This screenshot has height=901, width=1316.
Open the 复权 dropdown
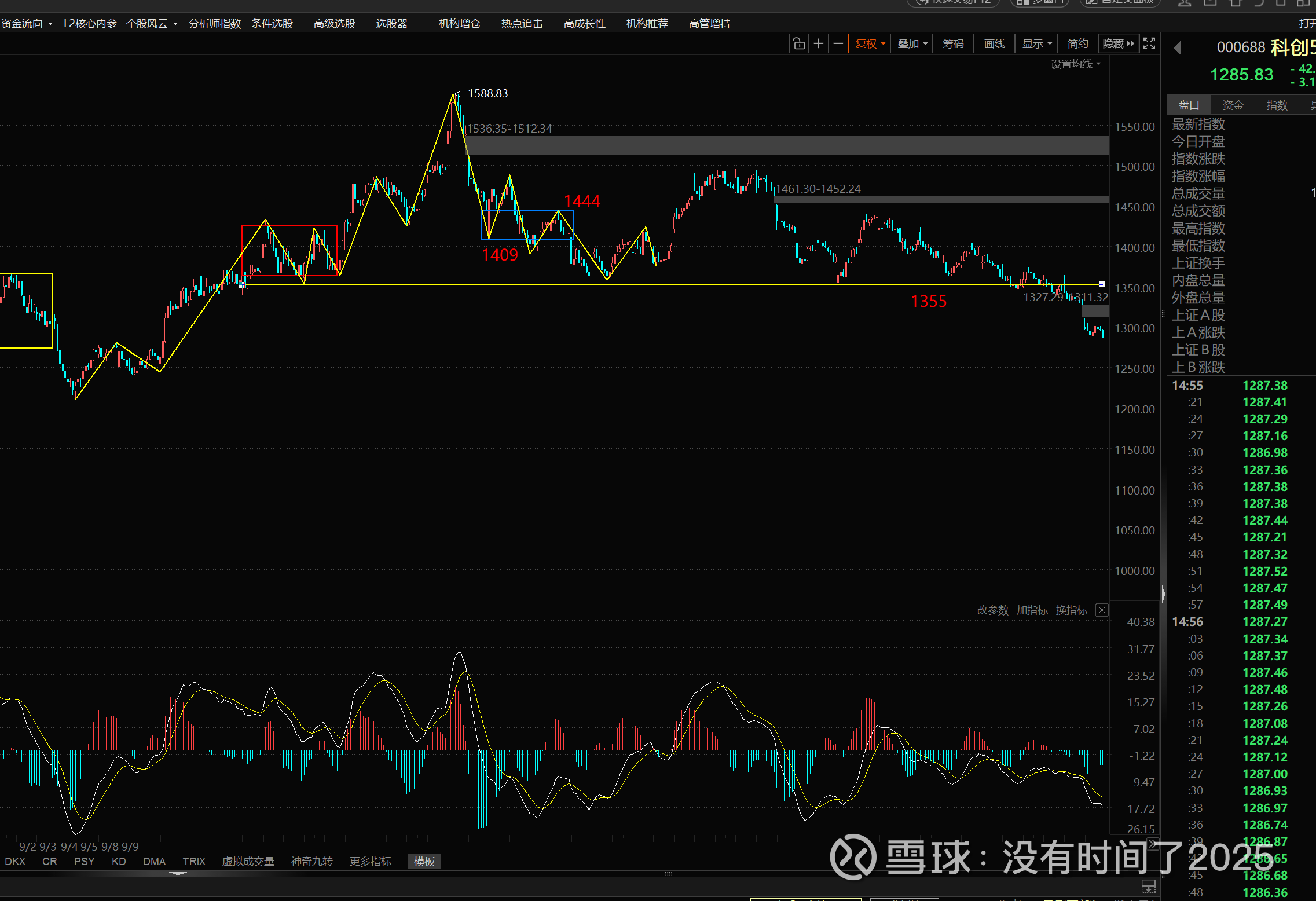point(870,44)
